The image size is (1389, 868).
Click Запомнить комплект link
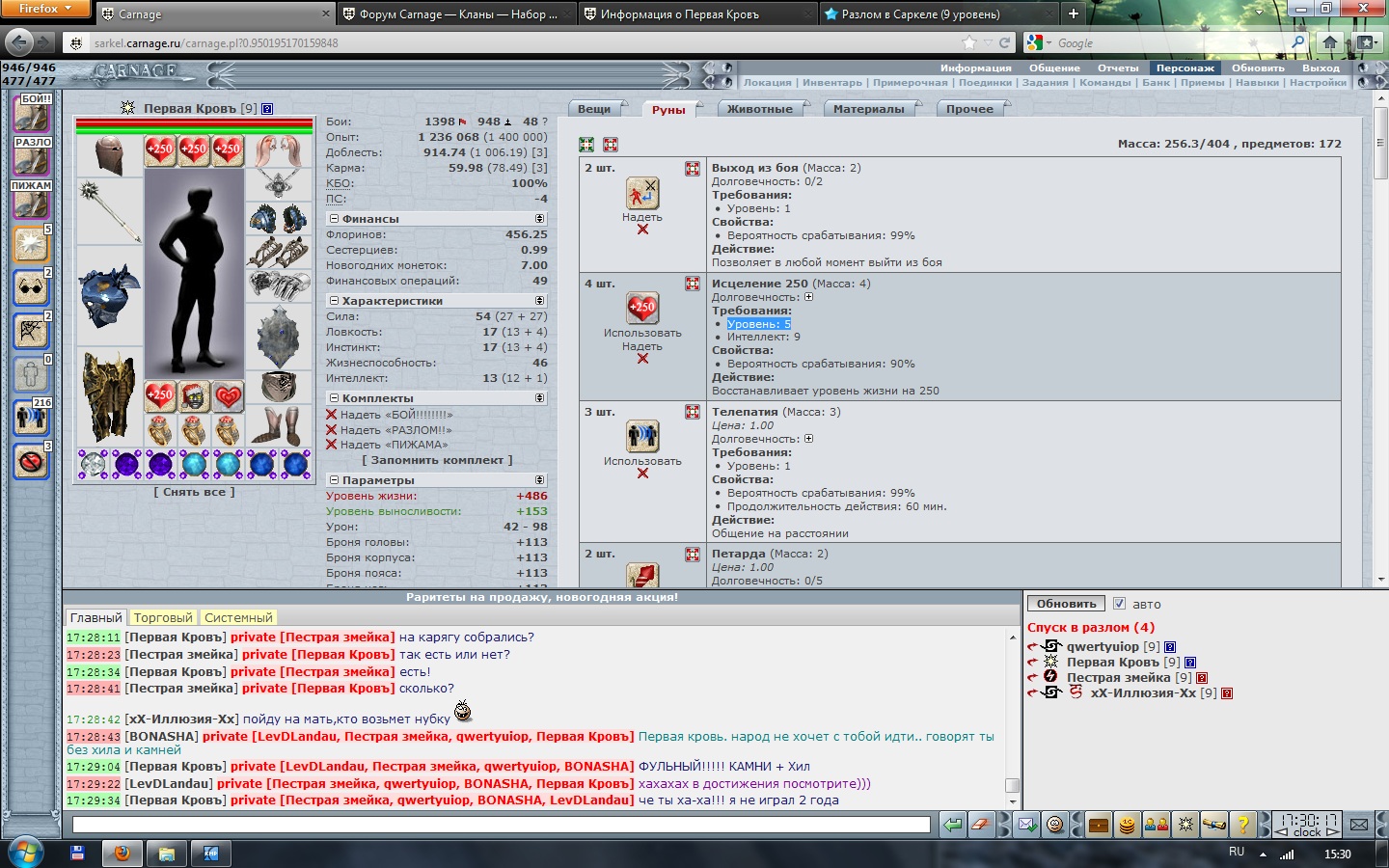pyautogui.click(x=437, y=460)
